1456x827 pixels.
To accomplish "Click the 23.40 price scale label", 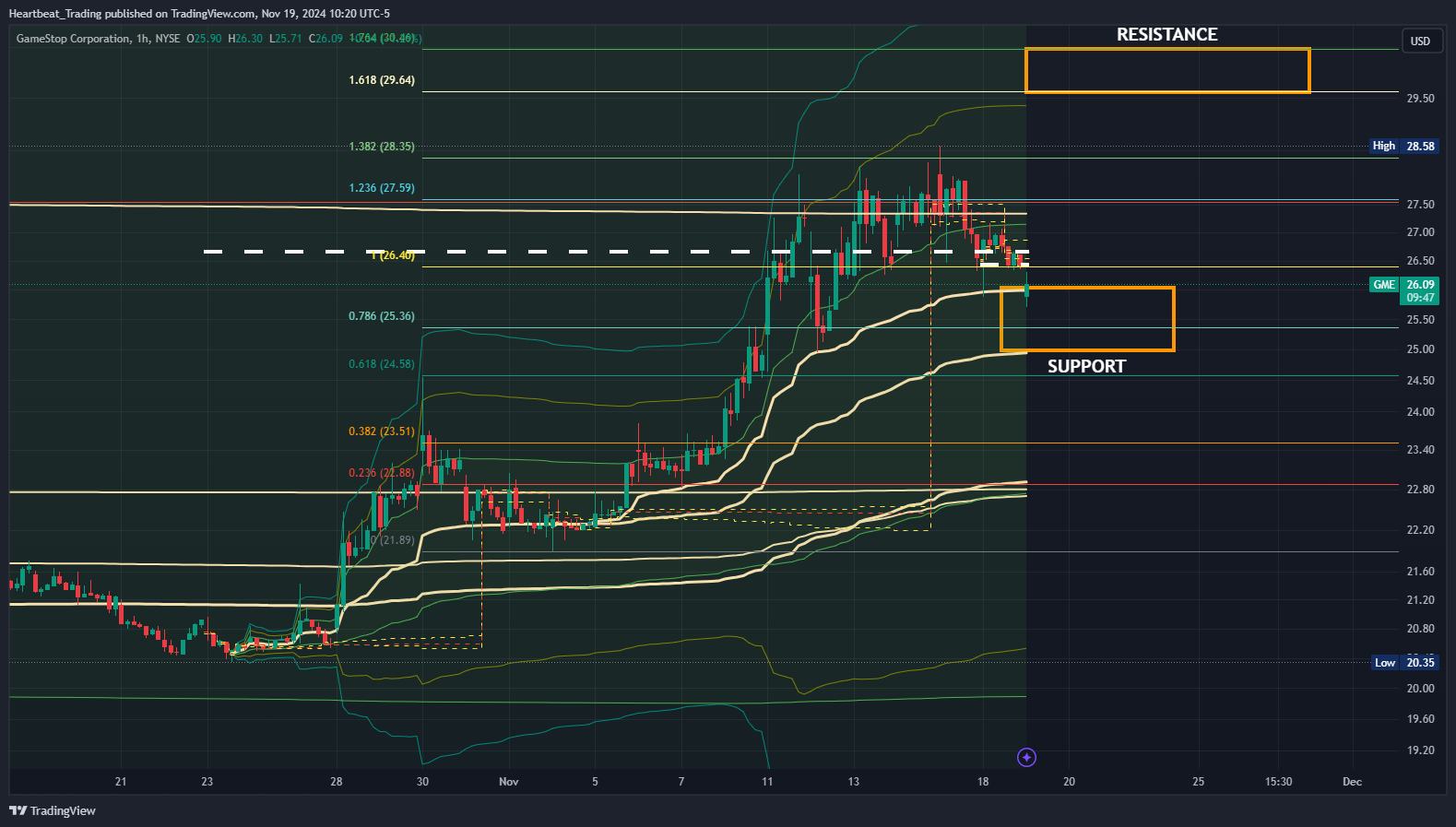I will 1420,450.
